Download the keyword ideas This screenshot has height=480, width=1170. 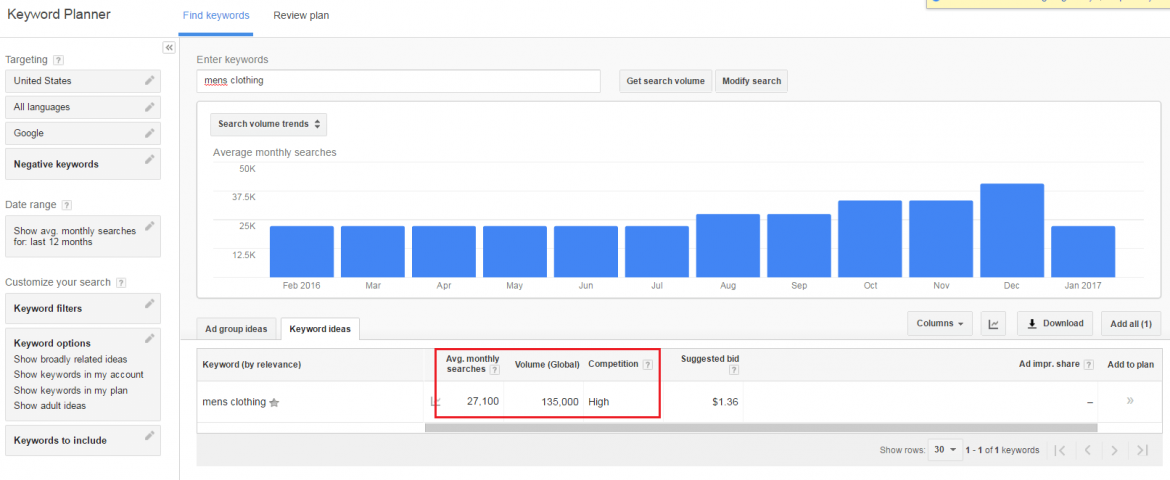point(1055,323)
